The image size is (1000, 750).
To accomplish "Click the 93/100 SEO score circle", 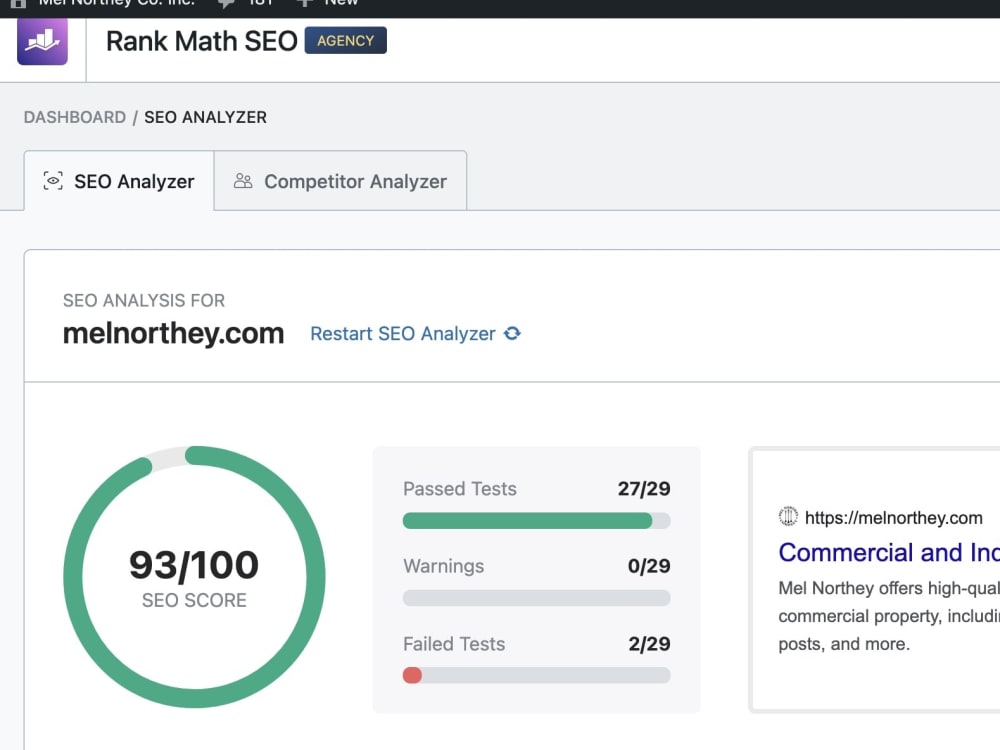I will [x=195, y=577].
